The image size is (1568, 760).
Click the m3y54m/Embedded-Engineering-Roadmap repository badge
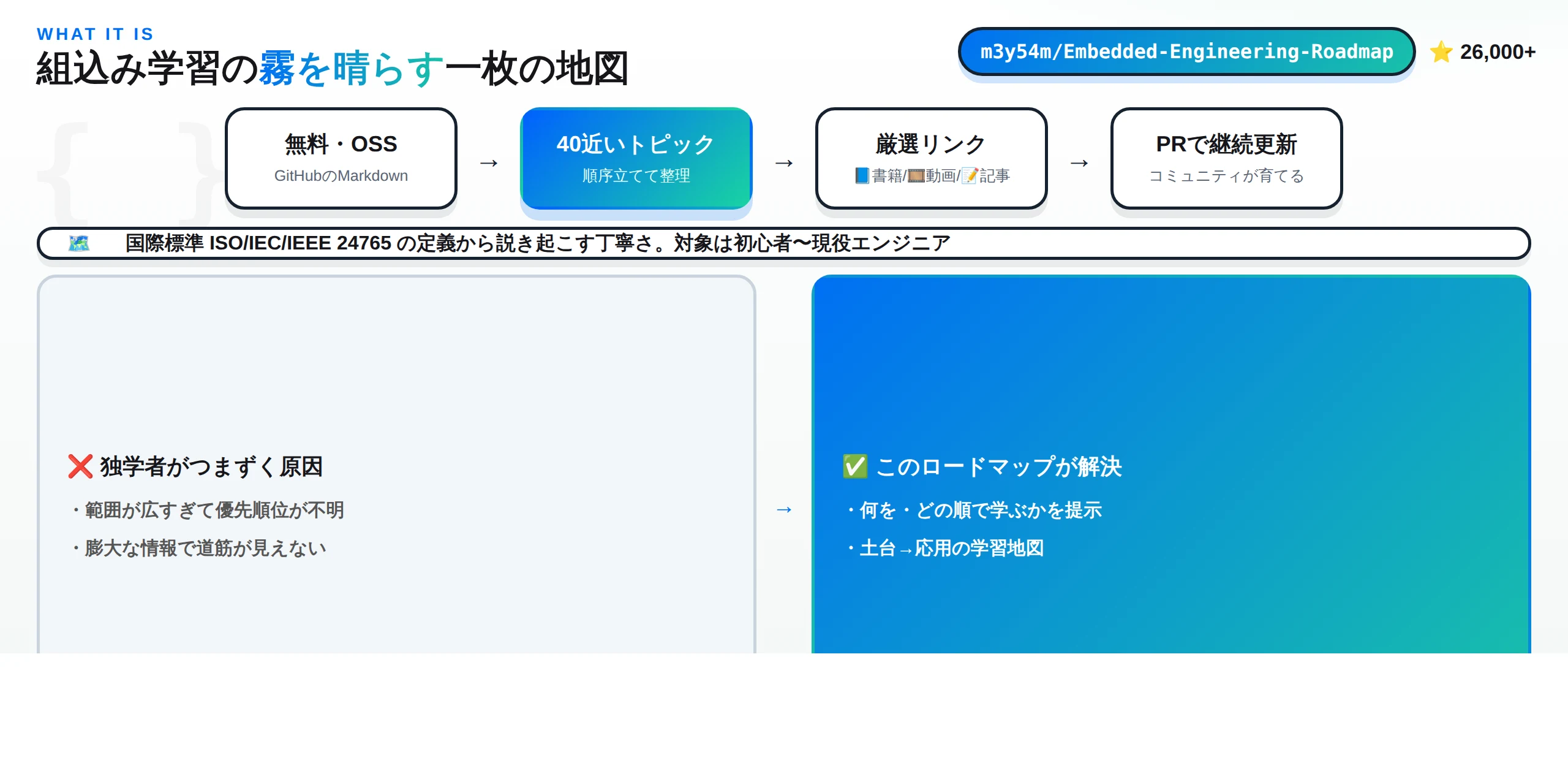(x=1186, y=51)
